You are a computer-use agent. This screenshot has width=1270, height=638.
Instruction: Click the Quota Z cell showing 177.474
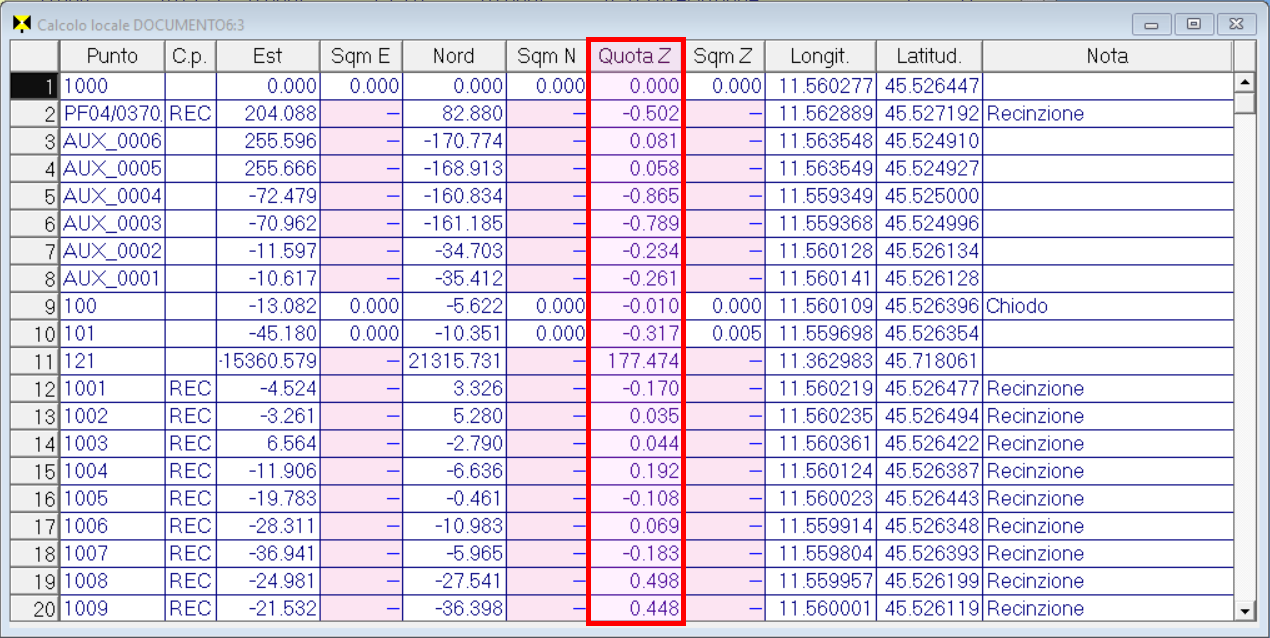click(x=635, y=361)
